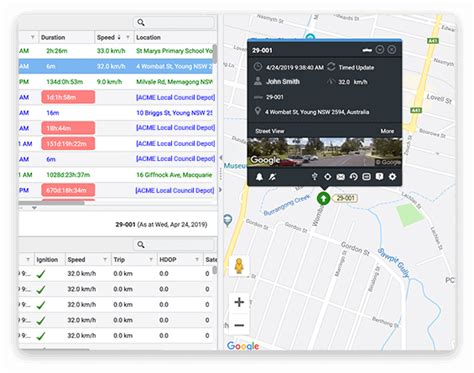
Task: Select the Milvale Rd, Memagong NSW row
Action: [116, 82]
